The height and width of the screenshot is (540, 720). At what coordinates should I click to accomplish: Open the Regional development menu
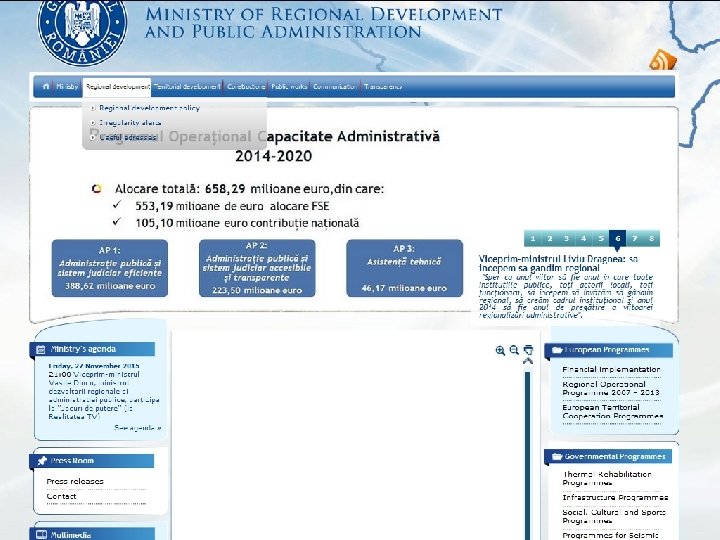118,86
